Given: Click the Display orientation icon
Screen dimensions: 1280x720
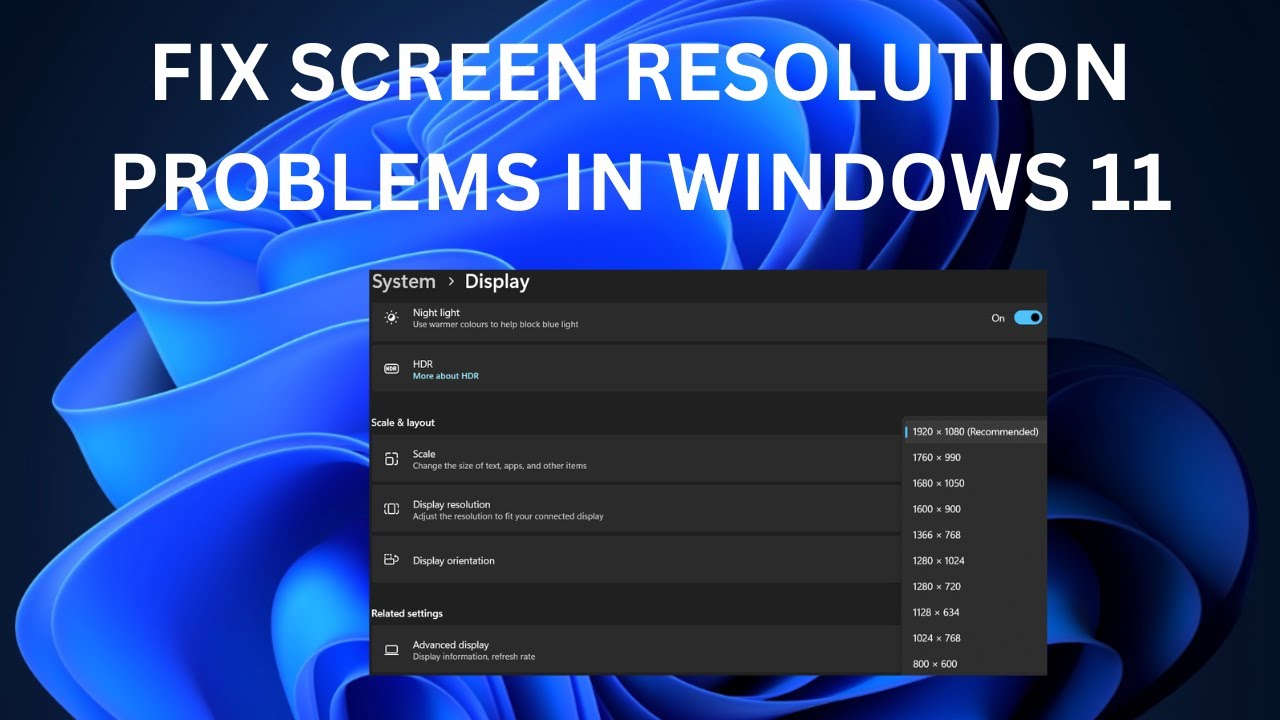Looking at the screenshot, I should coord(391,560).
